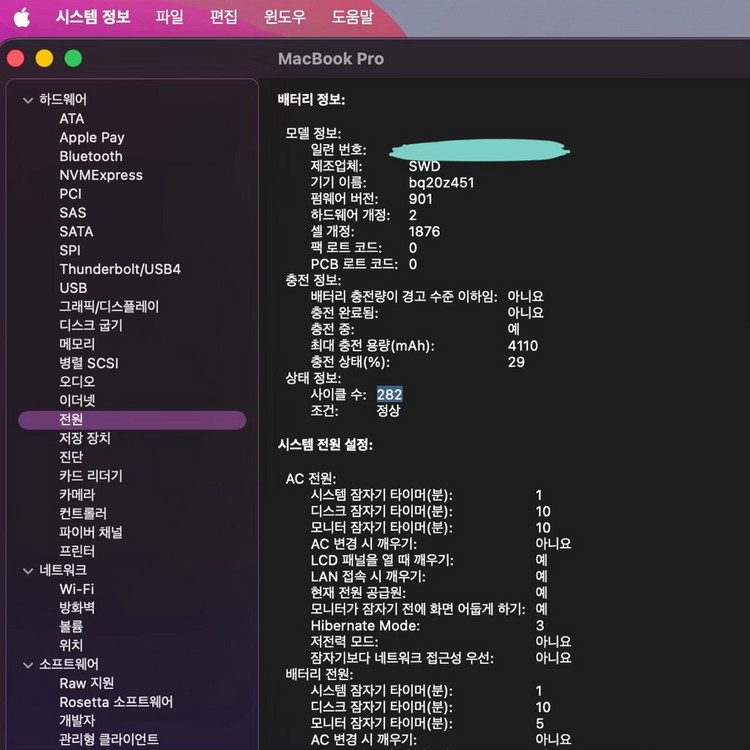
Task: Select Thunderbolt/USB4 in the sidebar
Action: pyautogui.click(x=120, y=269)
